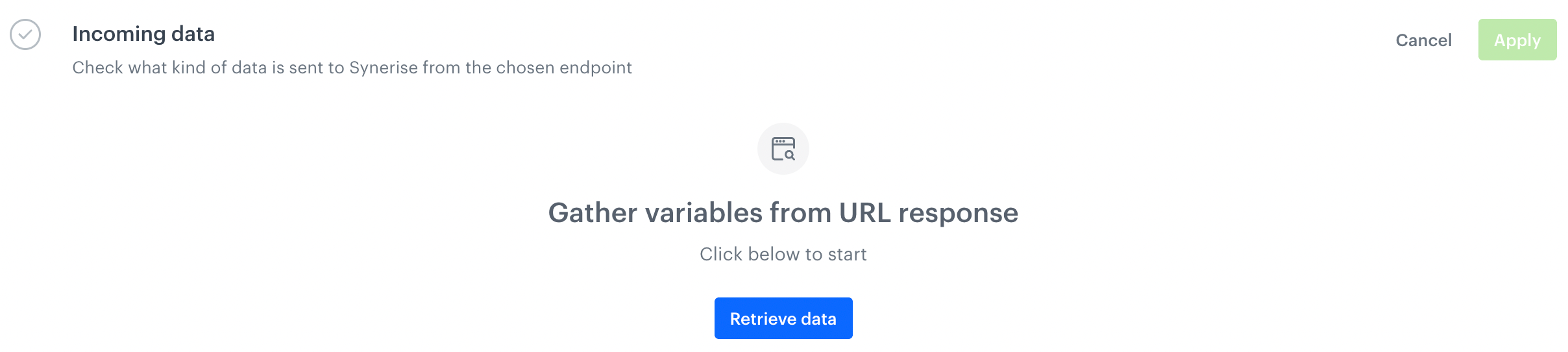Click the description text mentioning Synerise
1568x352 pixels.
click(352, 68)
